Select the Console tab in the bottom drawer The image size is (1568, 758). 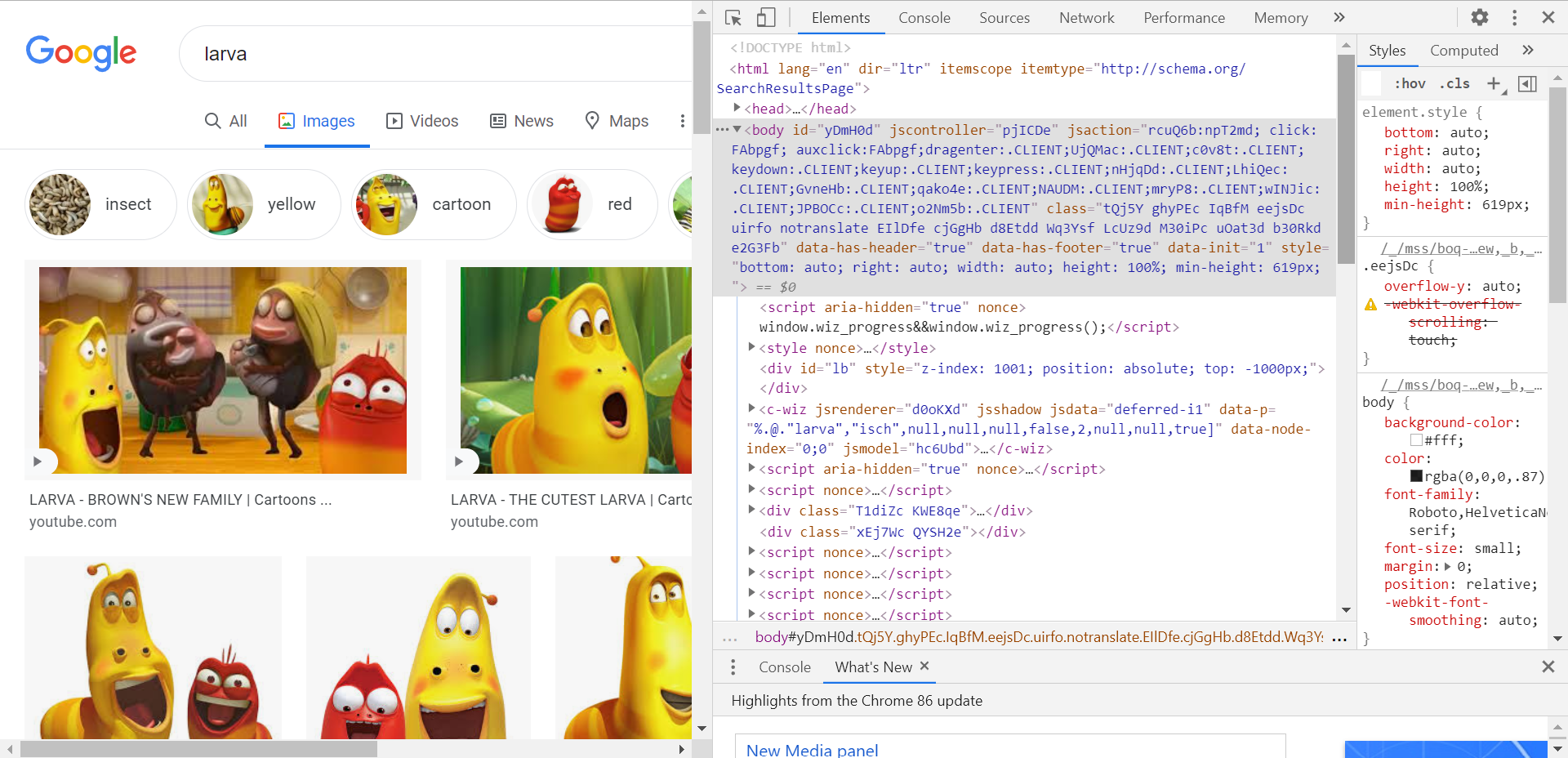pyautogui.click(x=785, y=667)
